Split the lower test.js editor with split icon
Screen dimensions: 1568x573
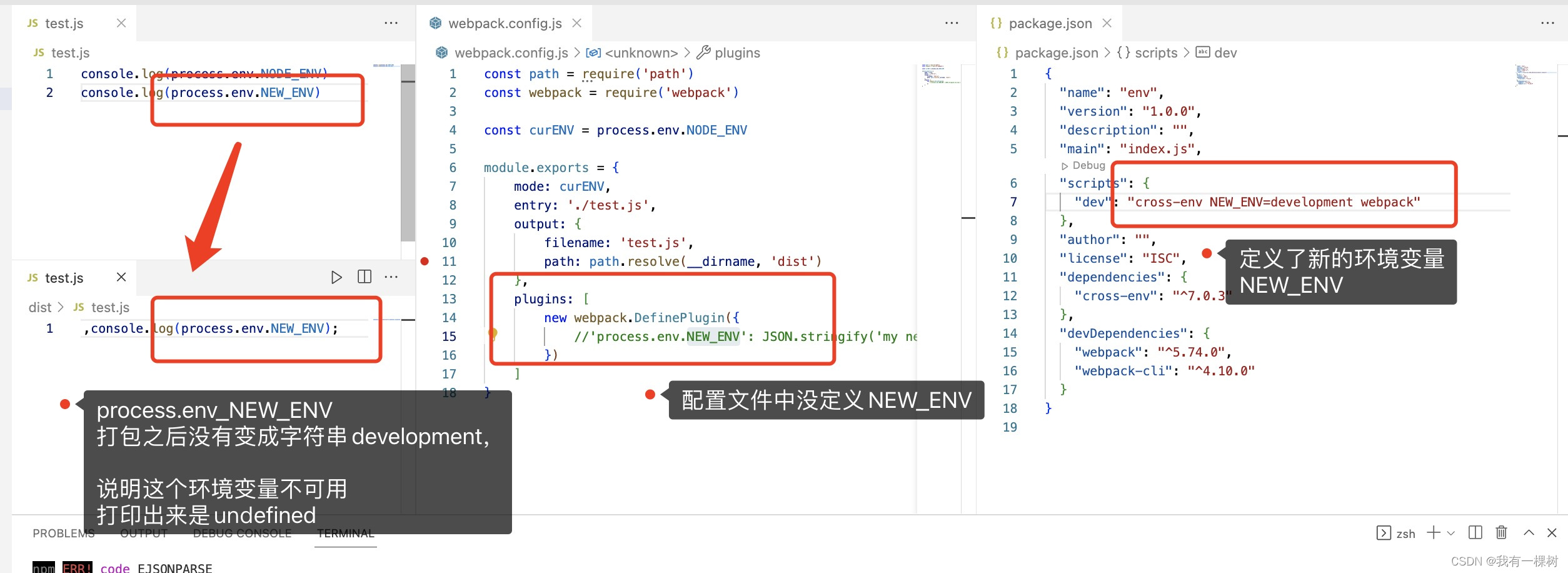(x=364, y=276)
